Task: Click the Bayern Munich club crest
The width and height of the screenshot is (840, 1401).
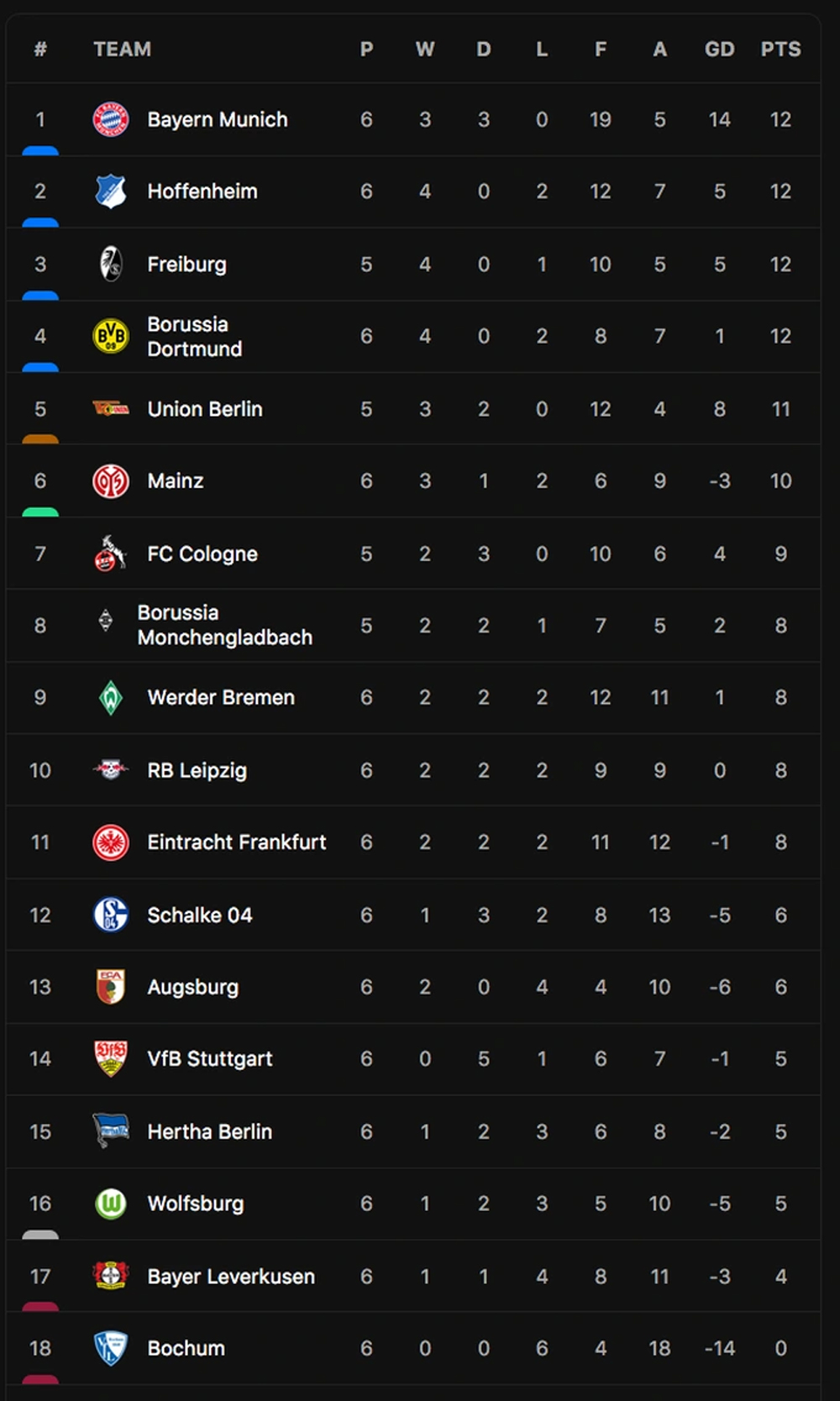Action: point(111,120)
